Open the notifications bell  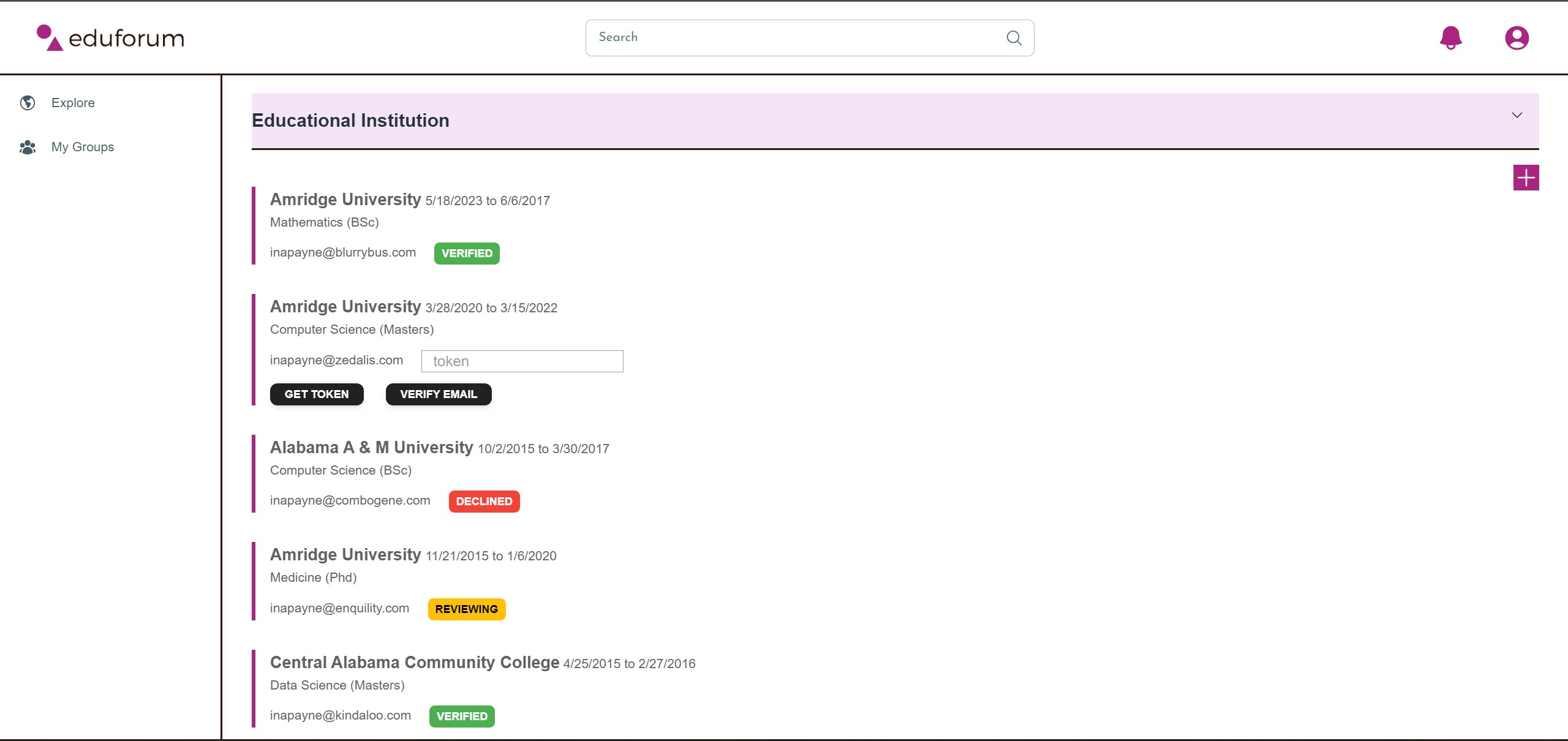tap(1450, 38)
